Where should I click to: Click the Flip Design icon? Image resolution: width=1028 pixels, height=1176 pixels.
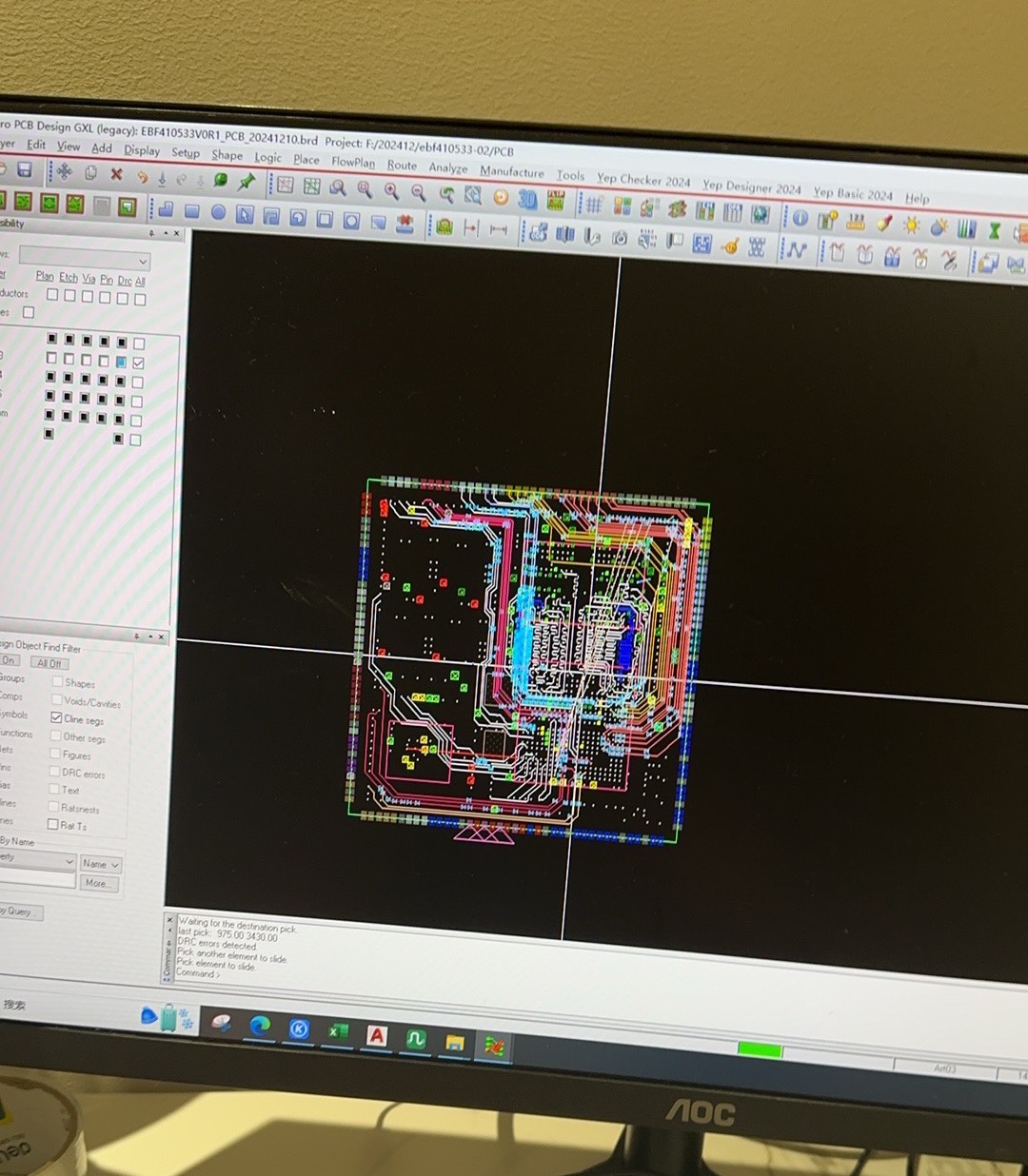(556, 201)
